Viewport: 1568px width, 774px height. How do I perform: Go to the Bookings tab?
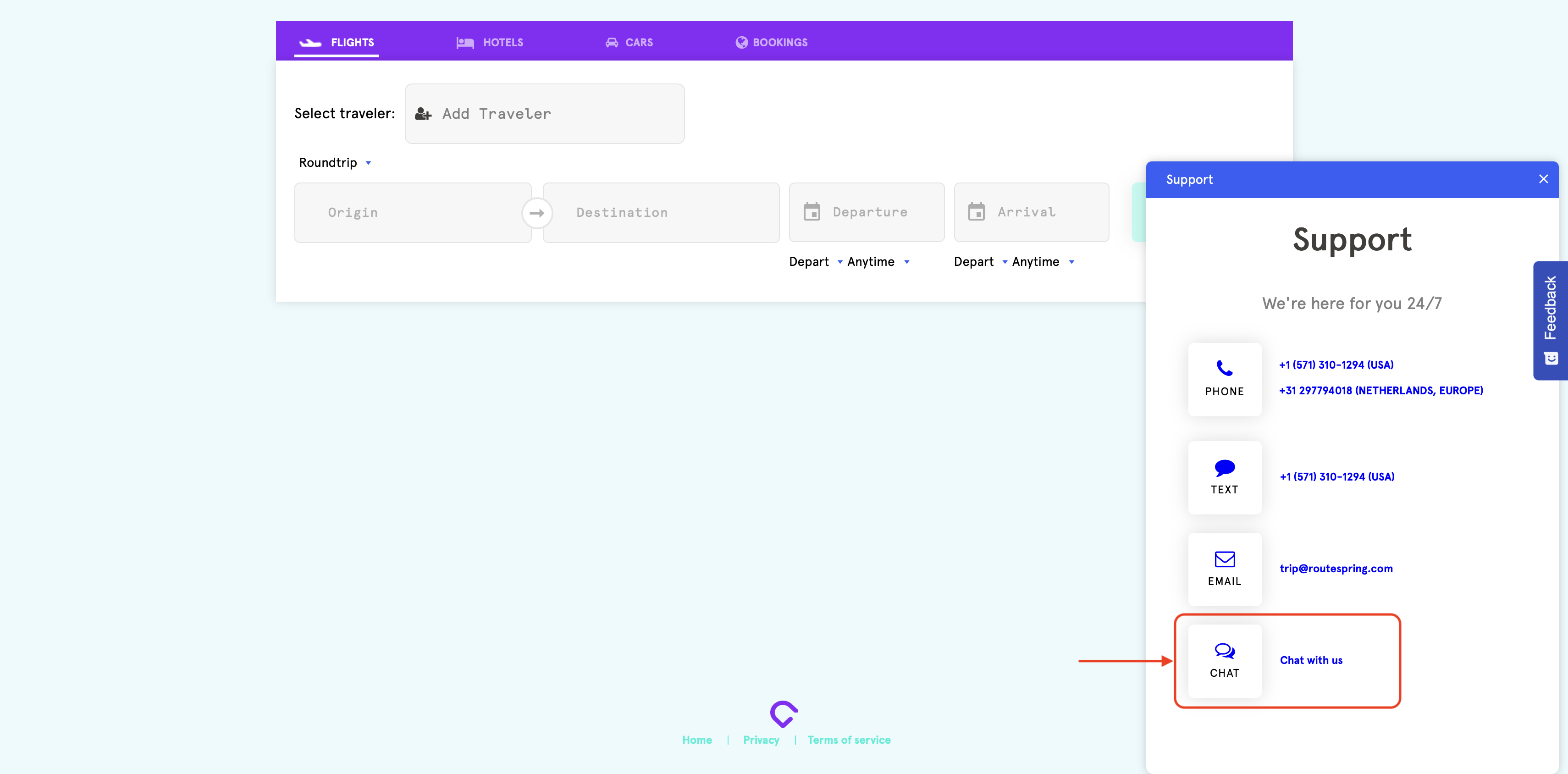coord(771,42)
